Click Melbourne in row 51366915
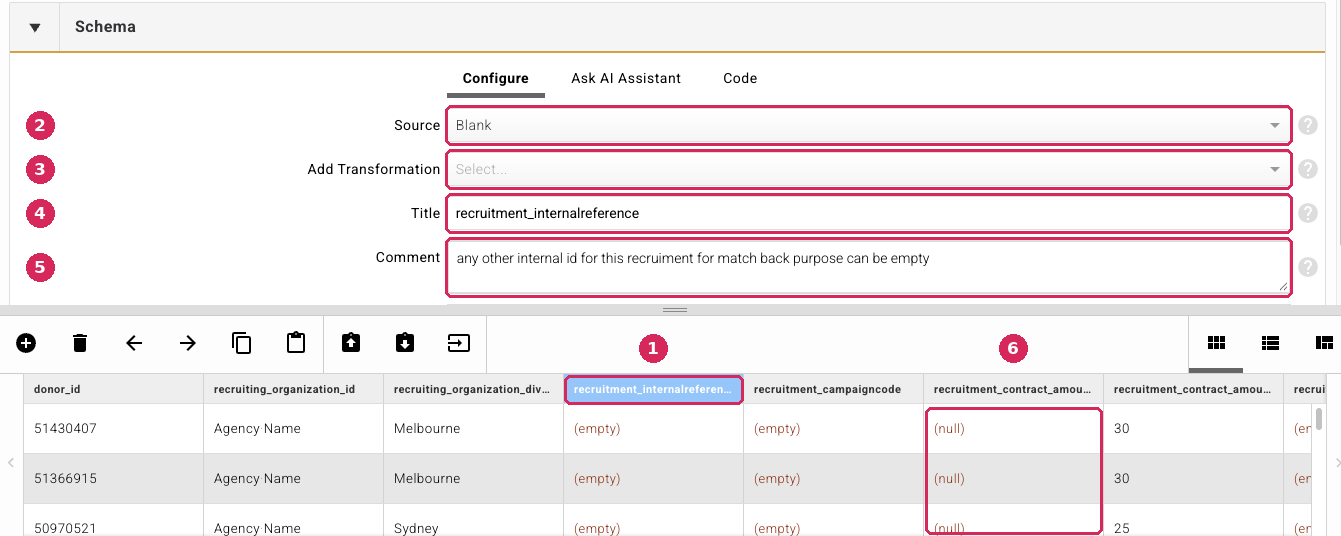1341x536 pixels. [473, 478]
